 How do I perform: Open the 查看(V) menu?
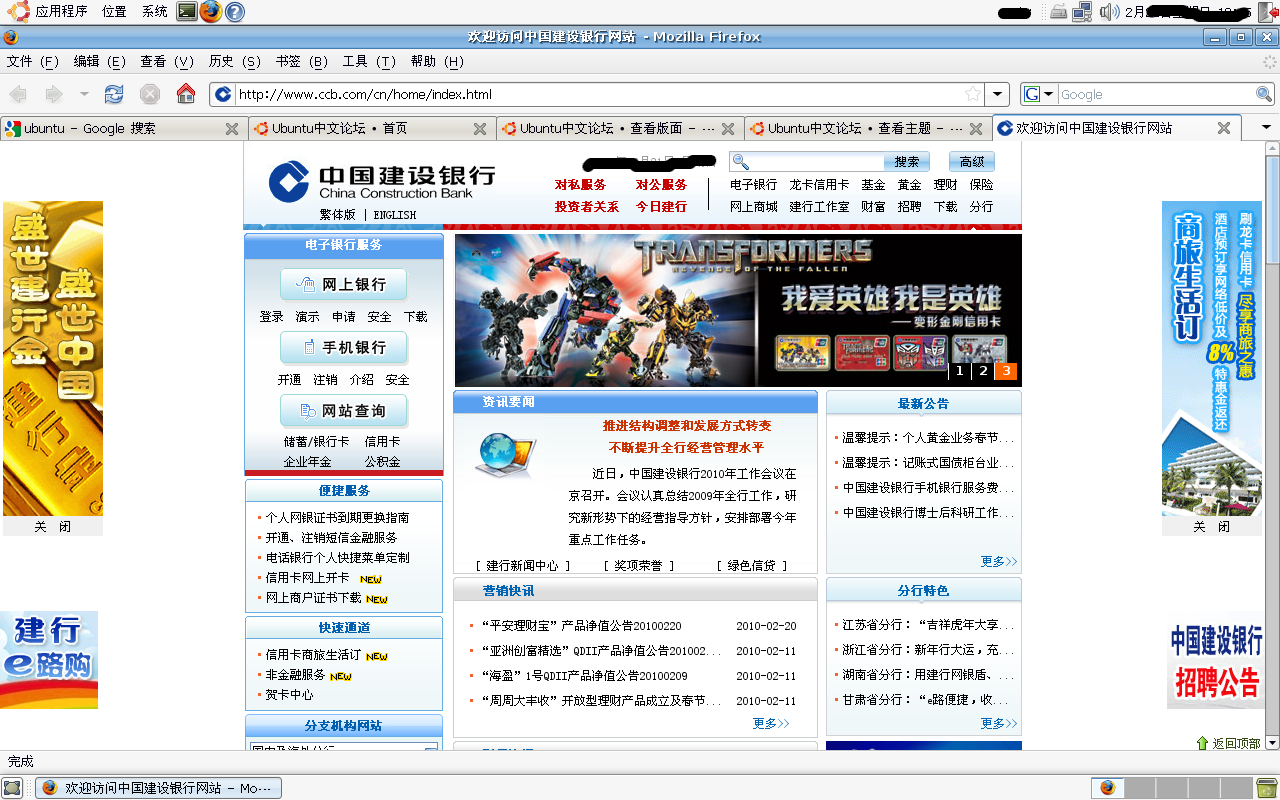point(167,62)
